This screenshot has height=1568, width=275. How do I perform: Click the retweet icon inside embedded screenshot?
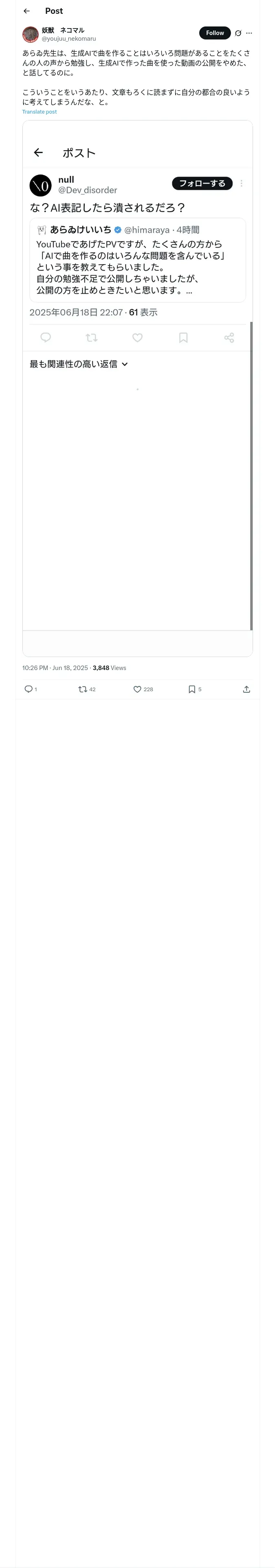pos(92,337)
